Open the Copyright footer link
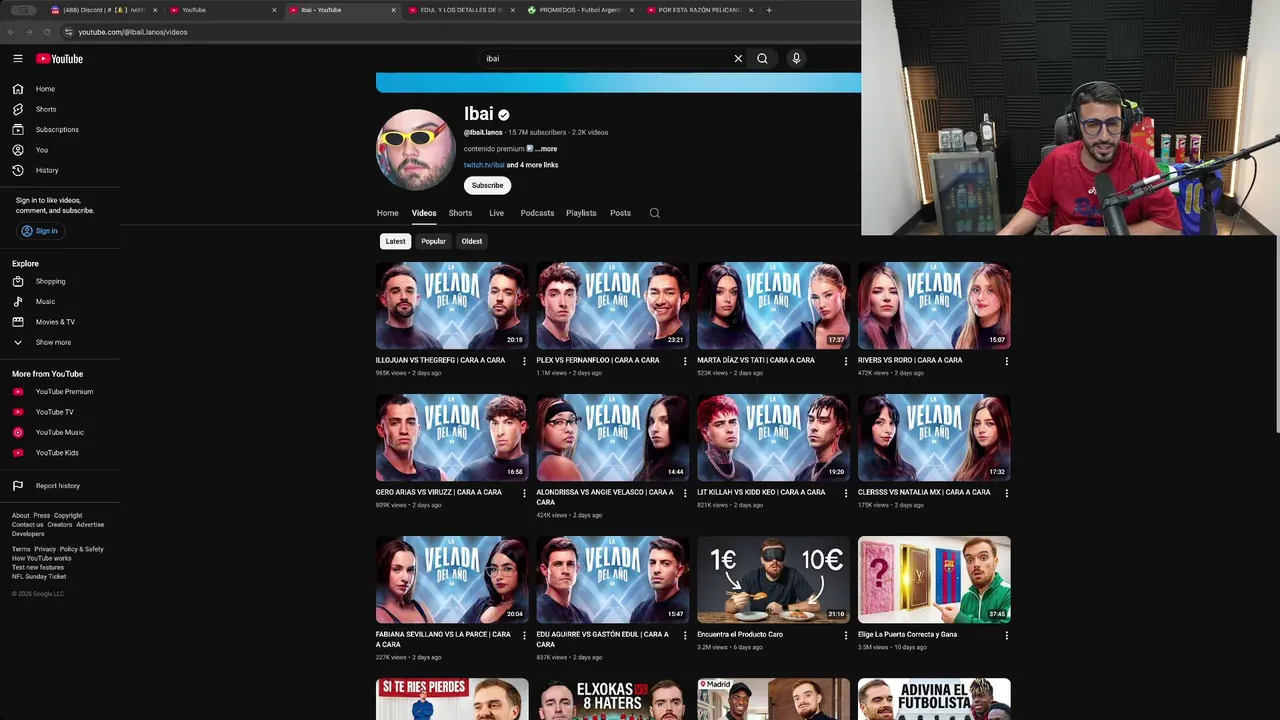Image resolution: width=1280 pixels, height=720 pixels. 68,516
